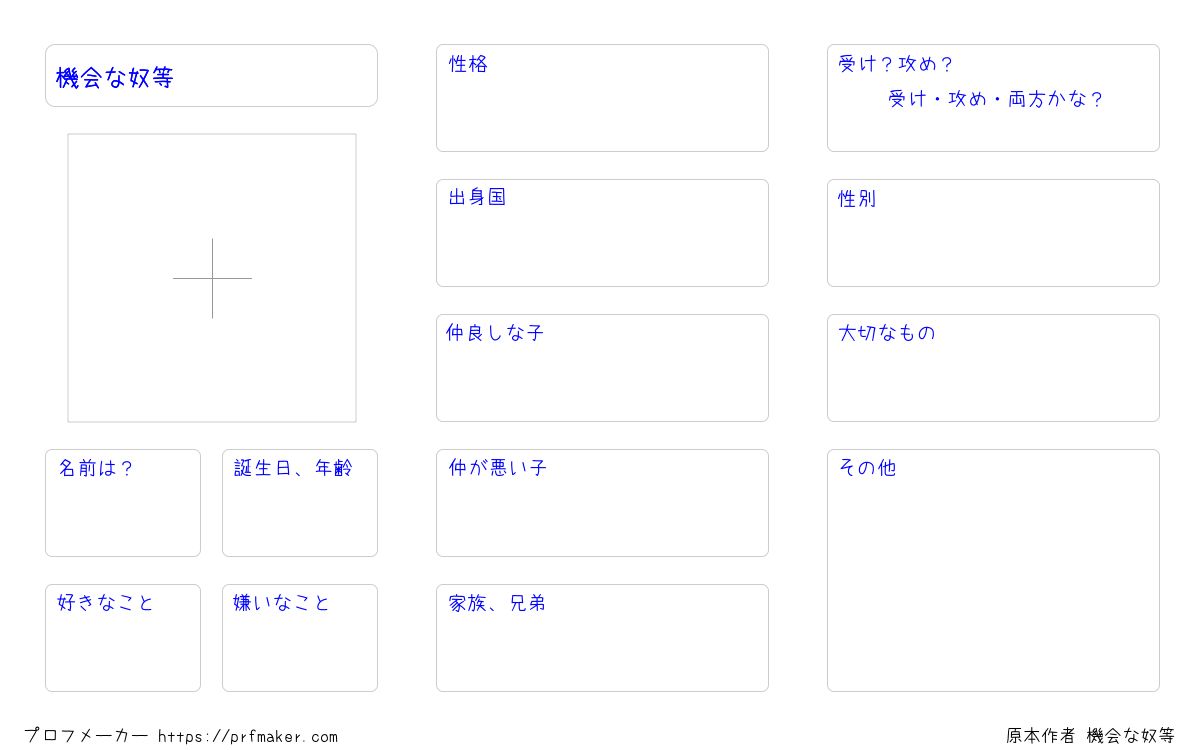
Task: Click the 名前は？ box
Action: coord(123,503)
